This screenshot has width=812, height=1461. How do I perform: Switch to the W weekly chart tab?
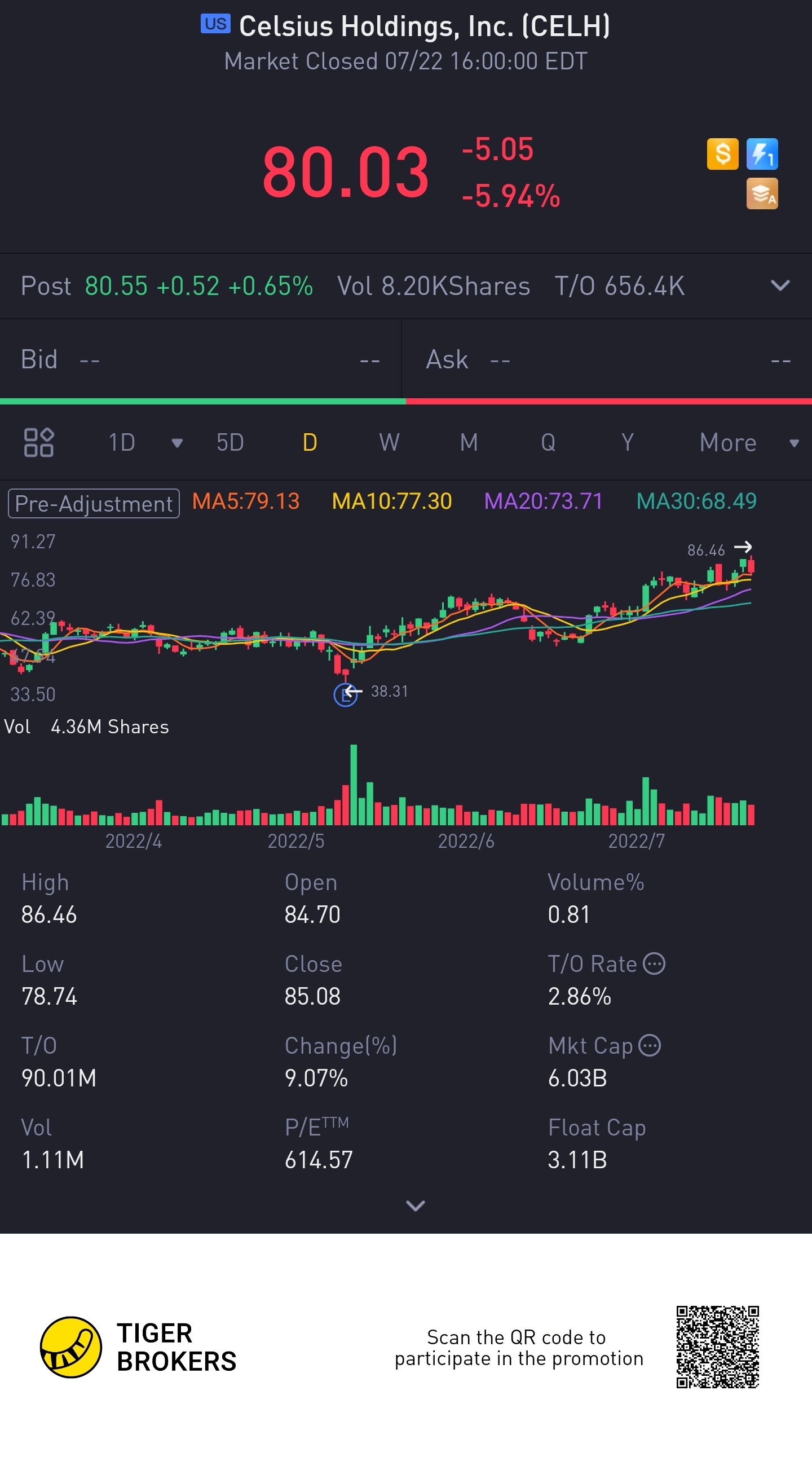[x=389, y=443]
